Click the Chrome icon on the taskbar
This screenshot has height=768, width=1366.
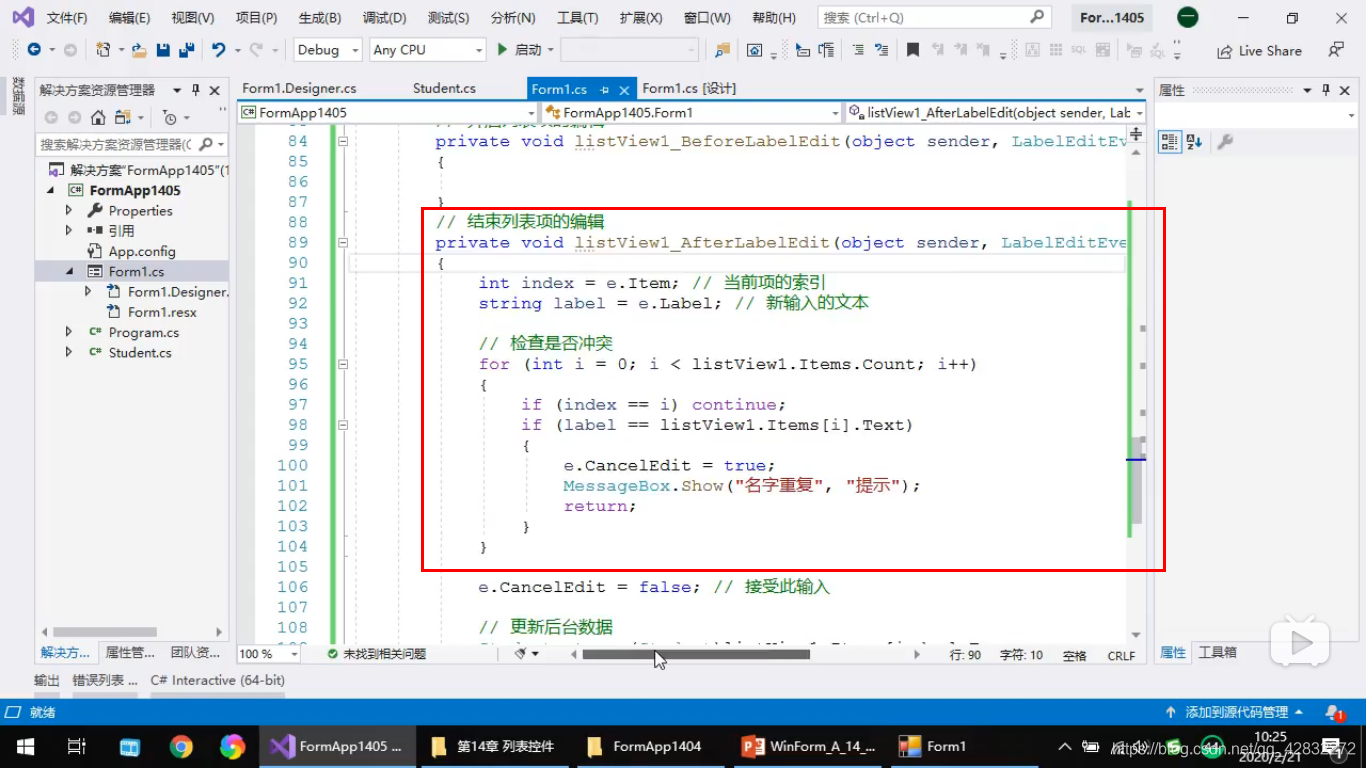tap(181, 746)
